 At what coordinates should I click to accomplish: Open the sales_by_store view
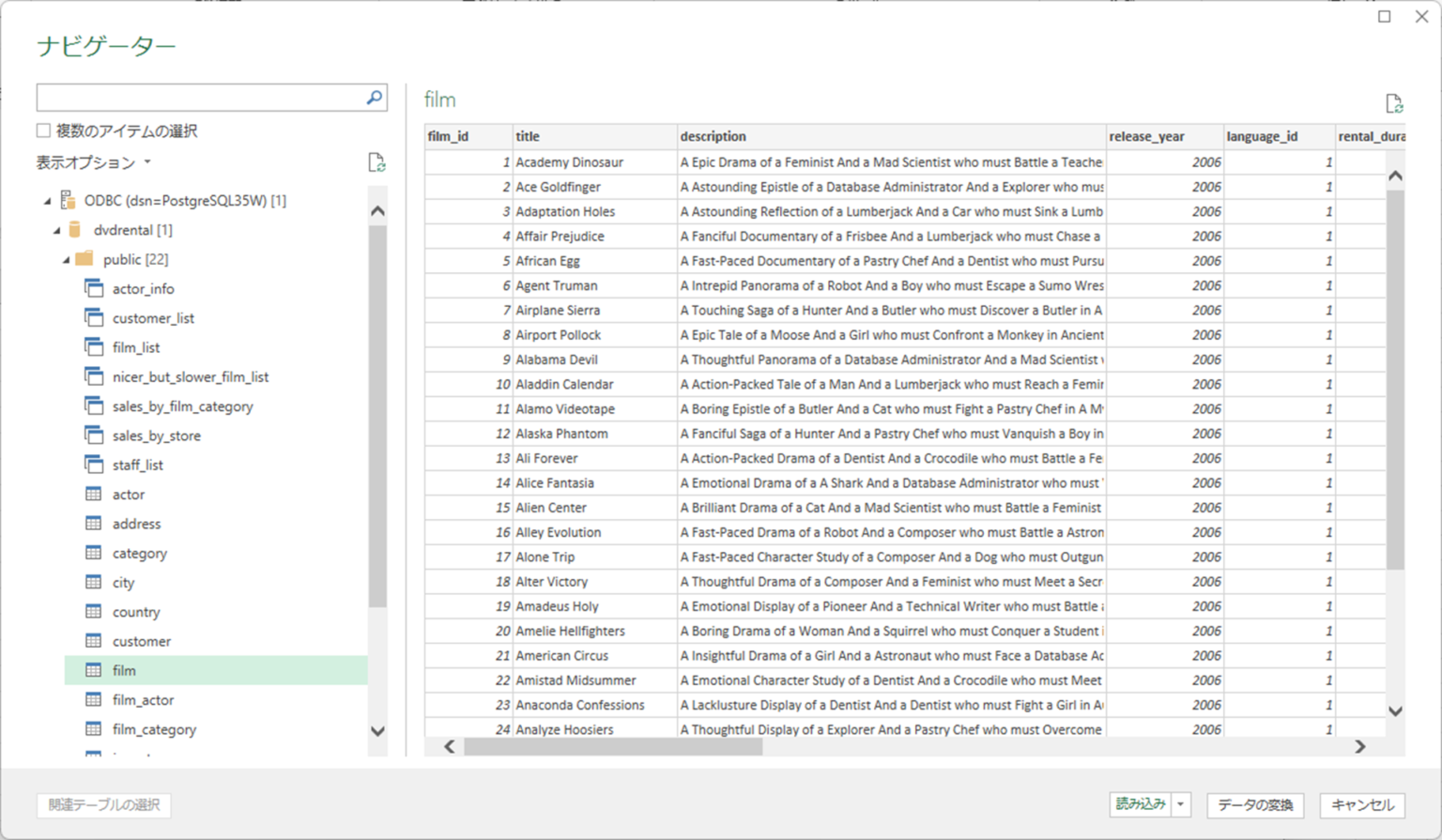(158, 435)
